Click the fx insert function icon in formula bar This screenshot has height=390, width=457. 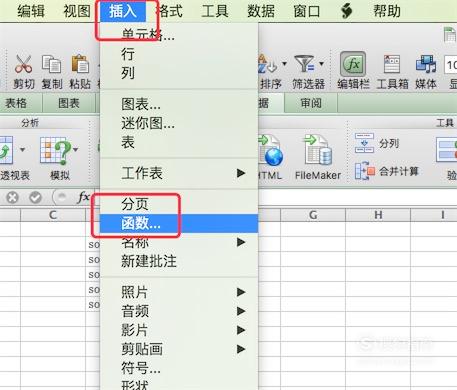[x=83, y=197]
